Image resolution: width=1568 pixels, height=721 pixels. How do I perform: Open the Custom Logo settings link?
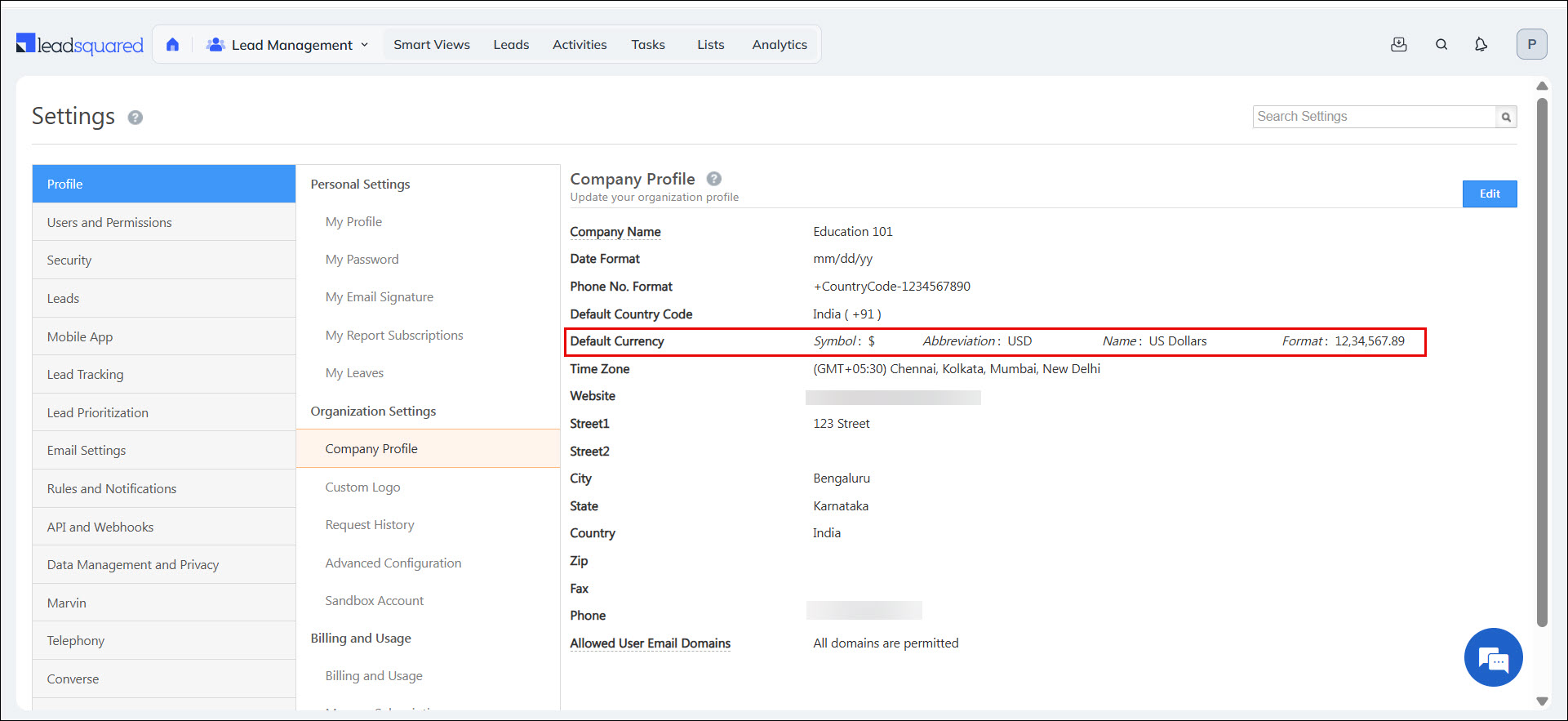pos(362,487)
